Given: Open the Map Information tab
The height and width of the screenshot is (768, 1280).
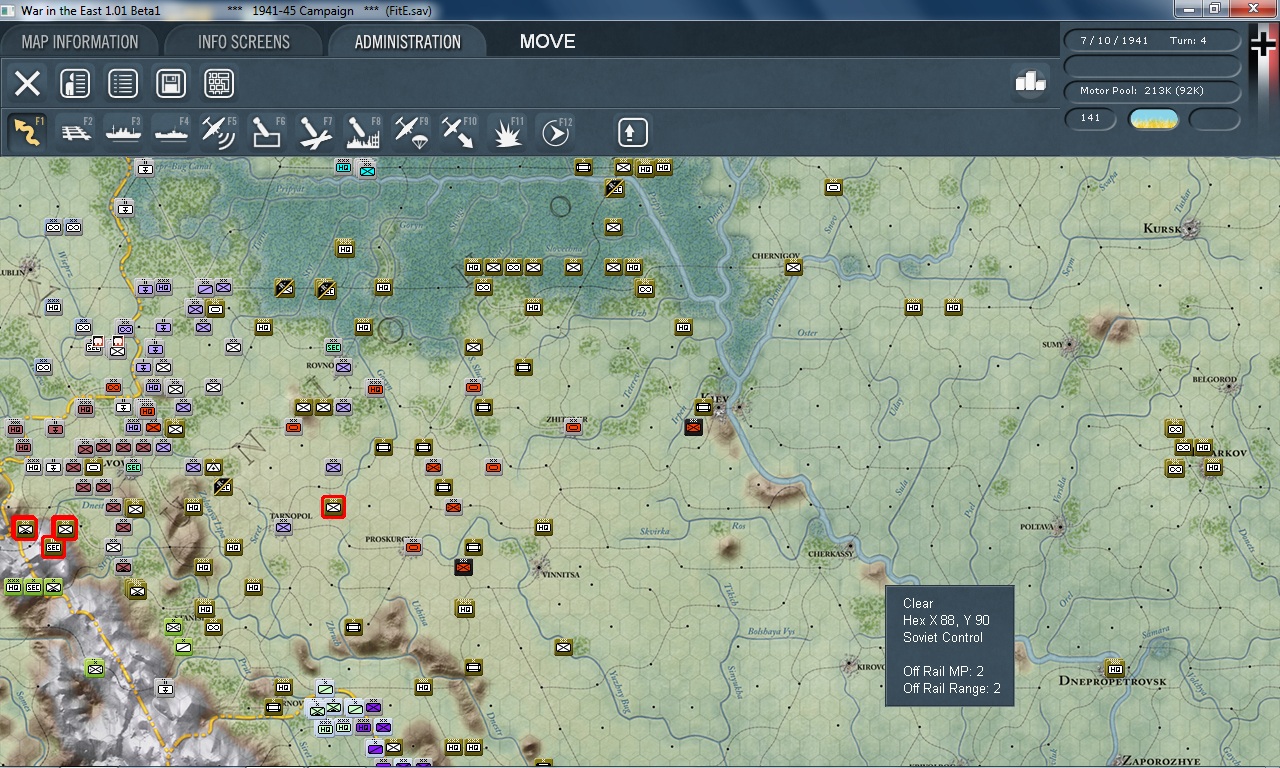Looking at the screenshot, I should point(80,42).
